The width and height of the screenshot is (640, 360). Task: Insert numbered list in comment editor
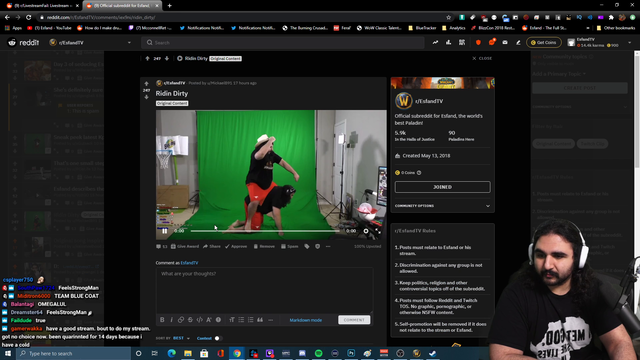tap(251, 320)
